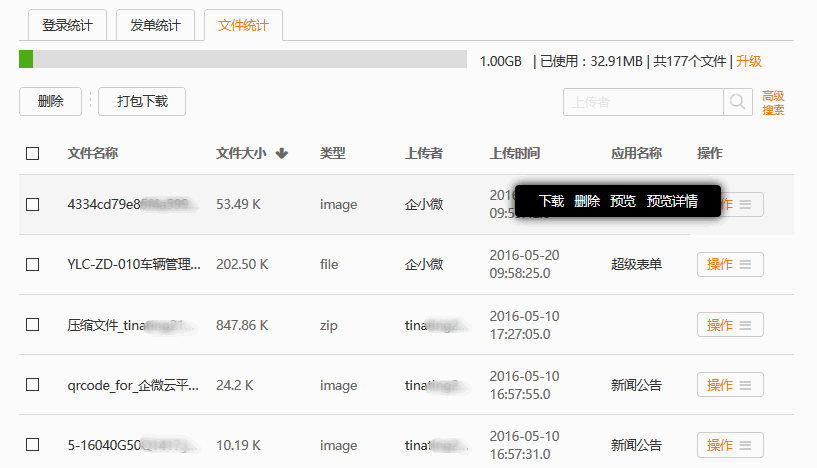Switch to 登录统计 tab

[x=67, y=25]
